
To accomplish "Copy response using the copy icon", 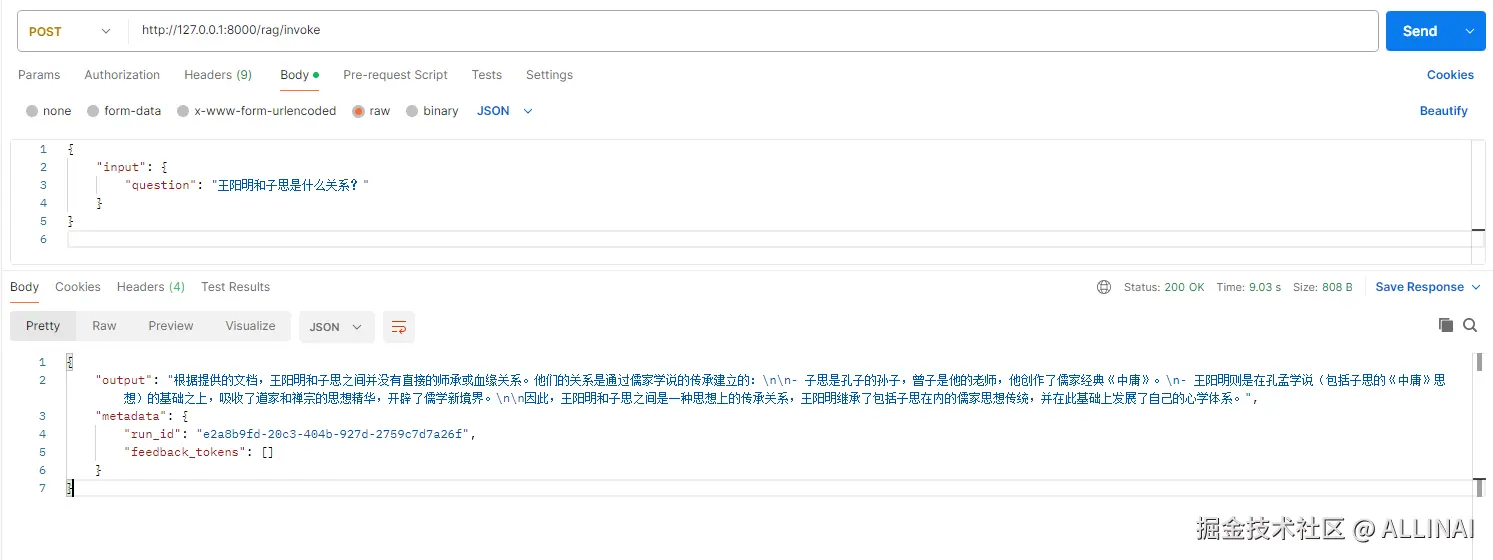I will coord(1446,325).
